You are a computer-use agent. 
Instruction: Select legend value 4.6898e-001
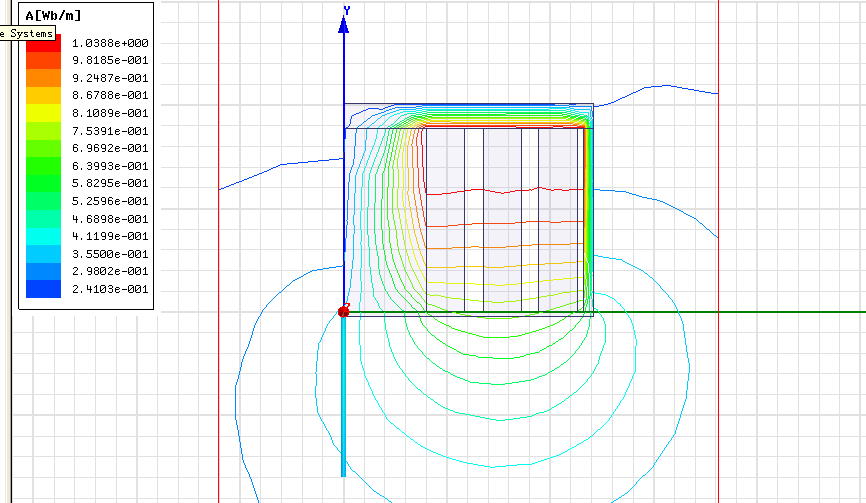click(x=110, y=219)
